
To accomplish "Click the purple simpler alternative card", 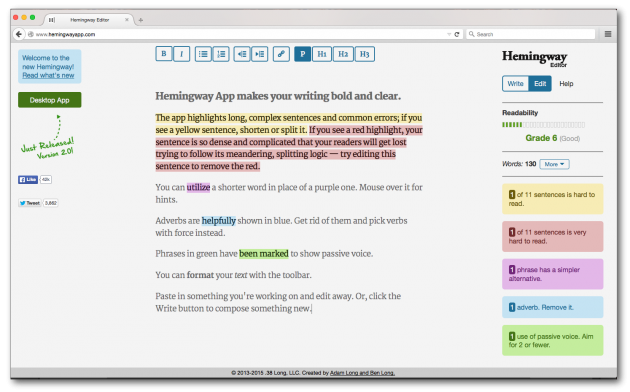I will point(552,274).
